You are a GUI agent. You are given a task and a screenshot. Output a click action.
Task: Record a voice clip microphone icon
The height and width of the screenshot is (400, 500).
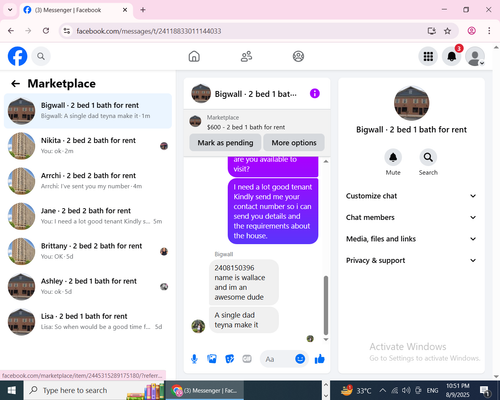tap(194, 359)
